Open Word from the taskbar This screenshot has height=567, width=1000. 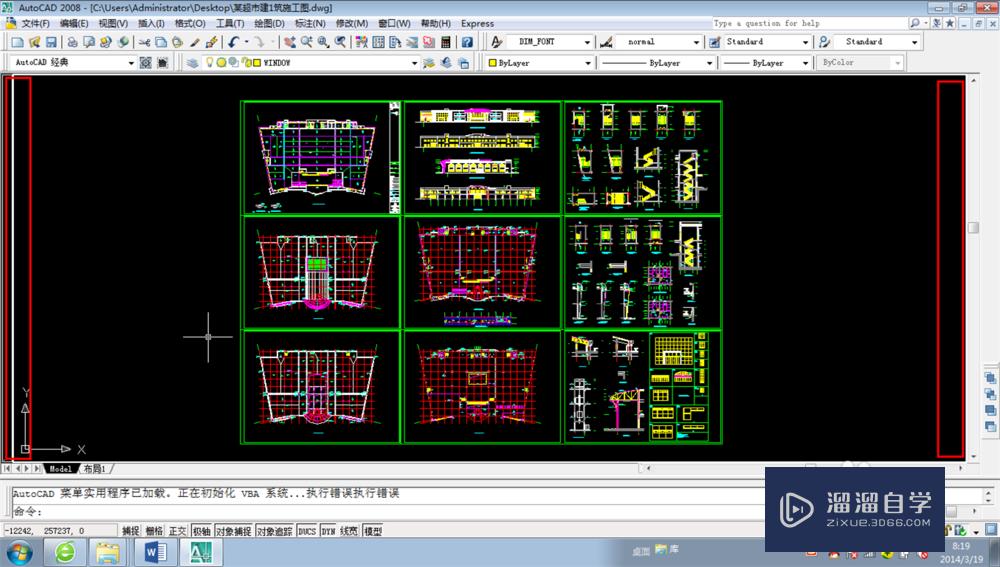click(x=155, y=552)
